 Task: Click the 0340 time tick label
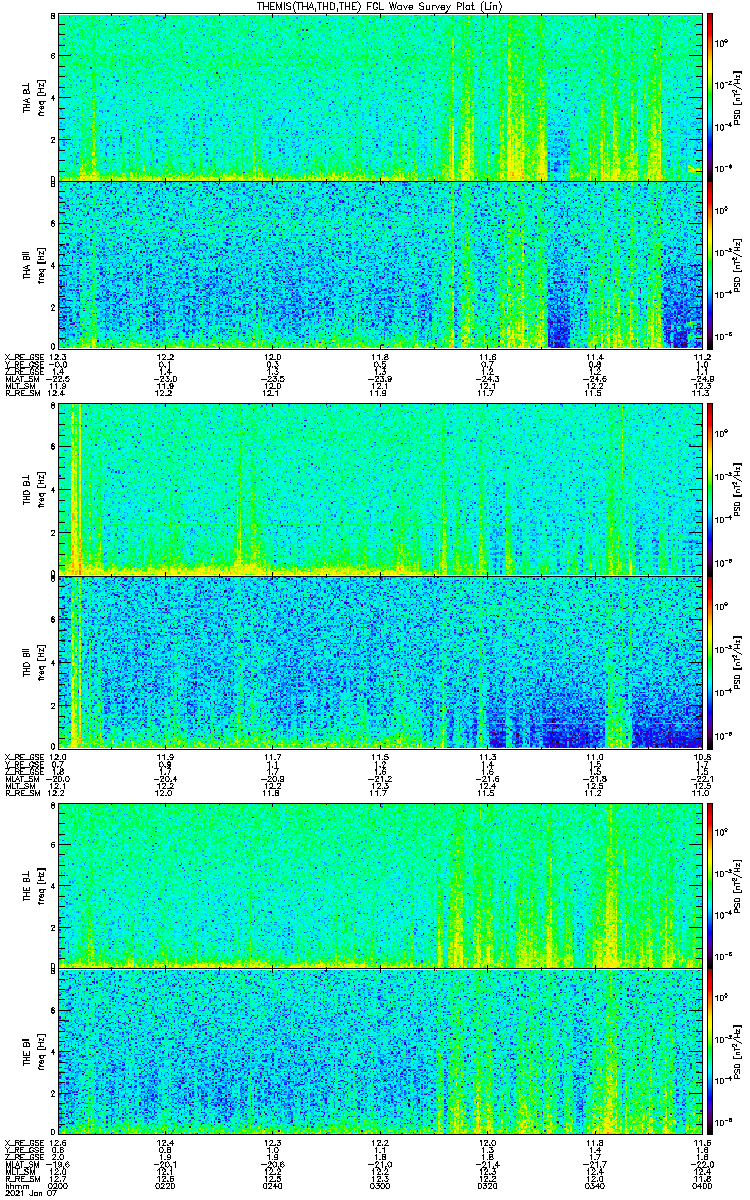click(596, 1184)
